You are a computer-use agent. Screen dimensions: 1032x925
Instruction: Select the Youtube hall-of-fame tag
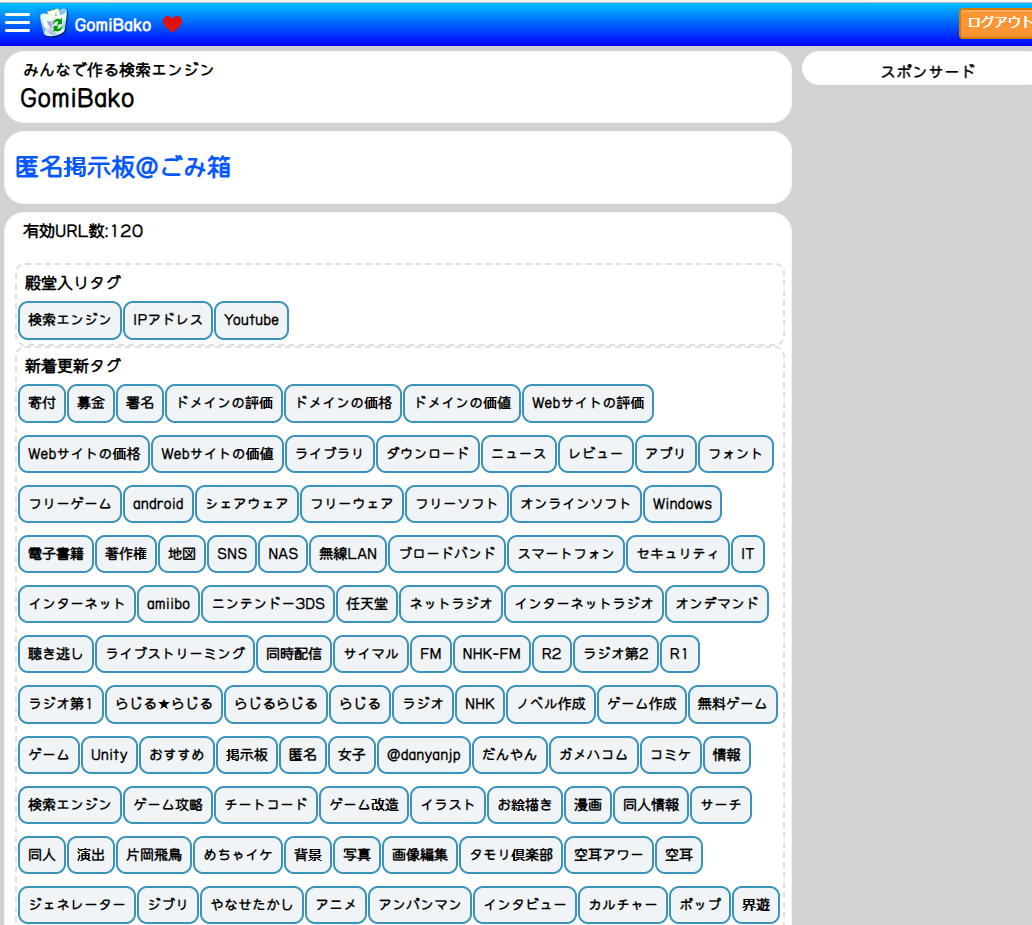pos(251,320)
